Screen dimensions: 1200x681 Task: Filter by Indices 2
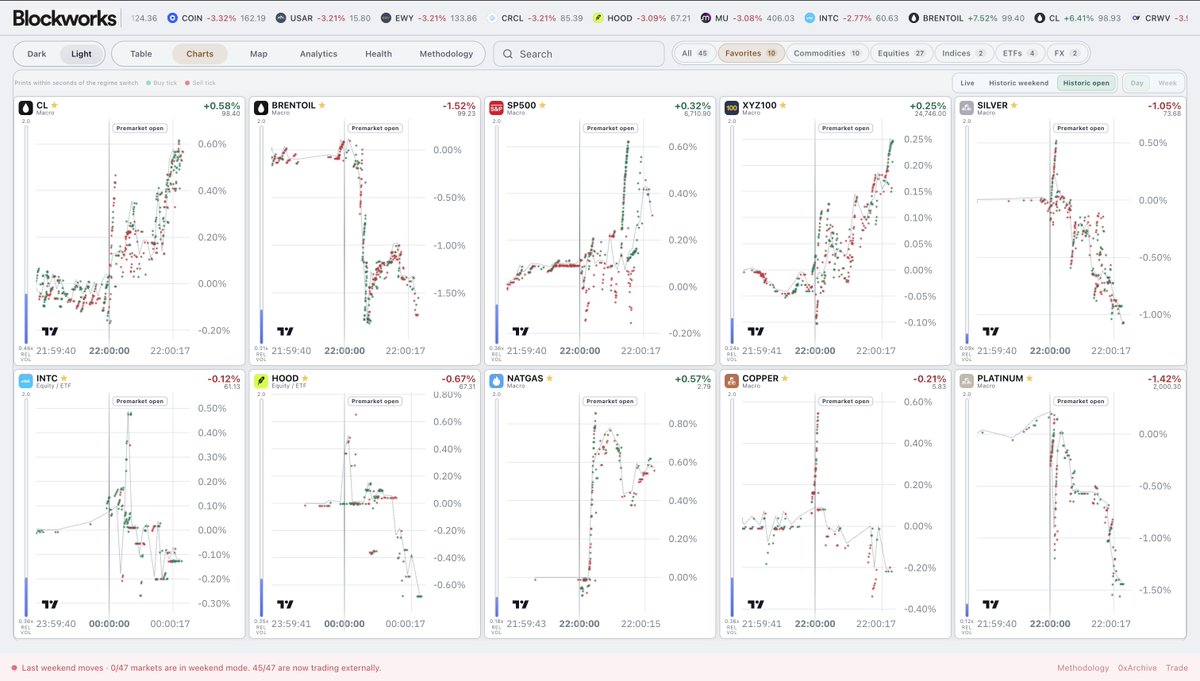pos(964,54)
